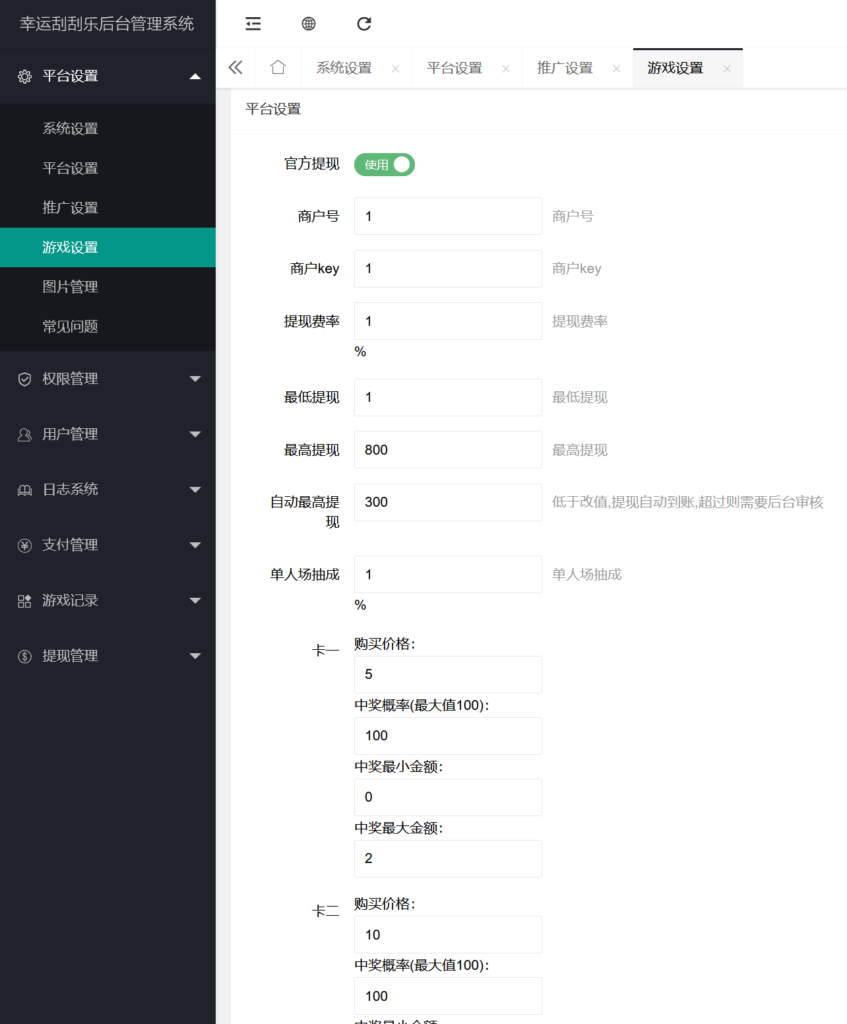Open the language globe icon
The width and height of the screenshot is (847, 1024).
tap(308, 23)
